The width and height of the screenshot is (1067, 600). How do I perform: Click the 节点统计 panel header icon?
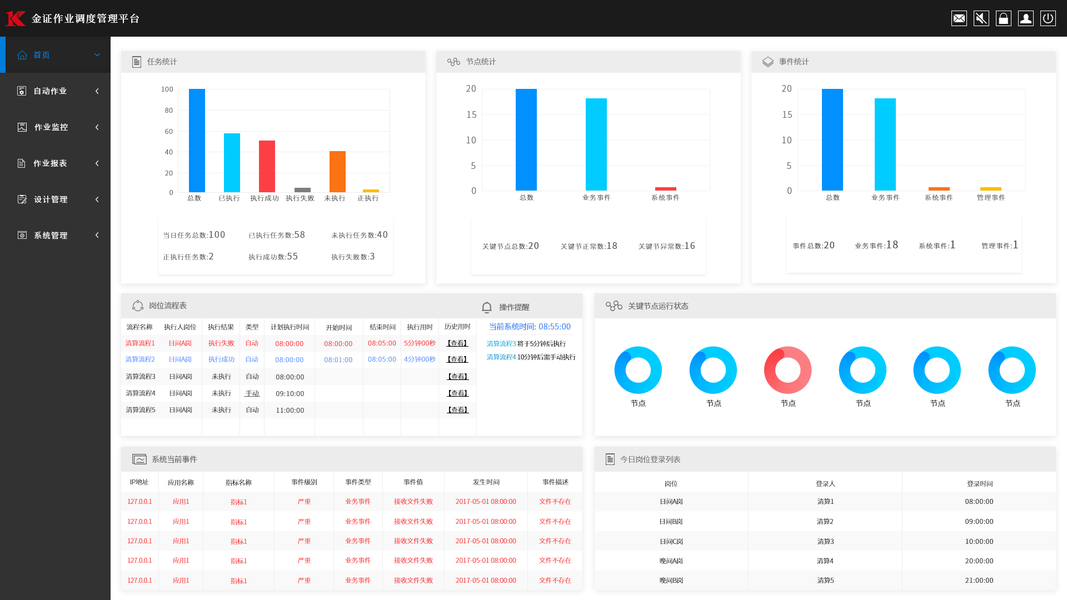[x=453, y=62]
